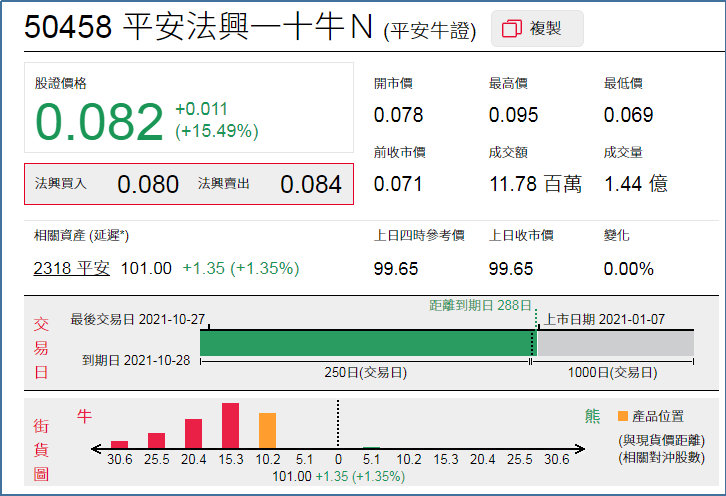Click the (平安牛證) label in the title

point(430,31)
